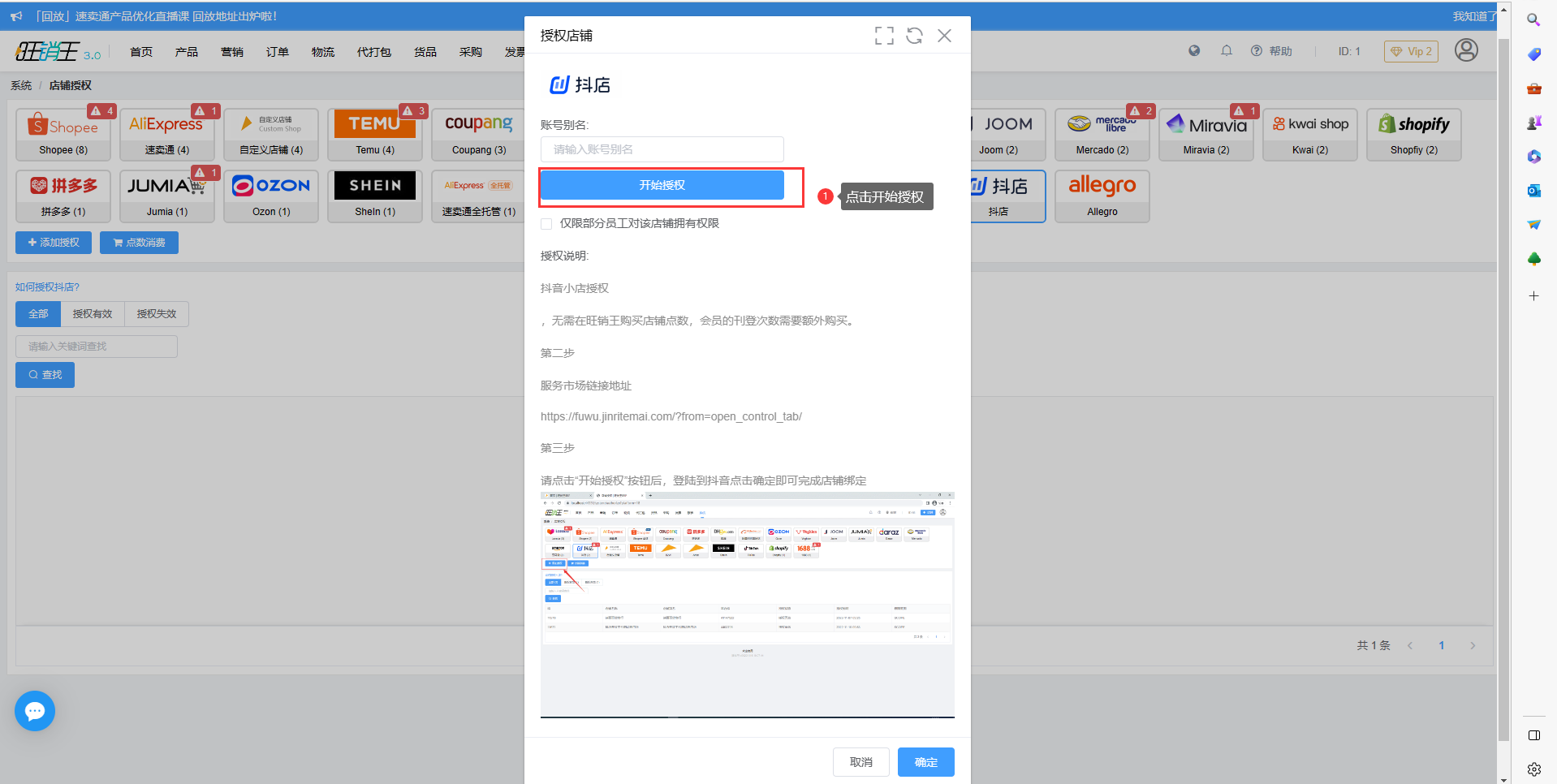The height and width of the screenshot is (784, 1557).
Task: Select the Shein platform tile
Action: coord(375,196)
